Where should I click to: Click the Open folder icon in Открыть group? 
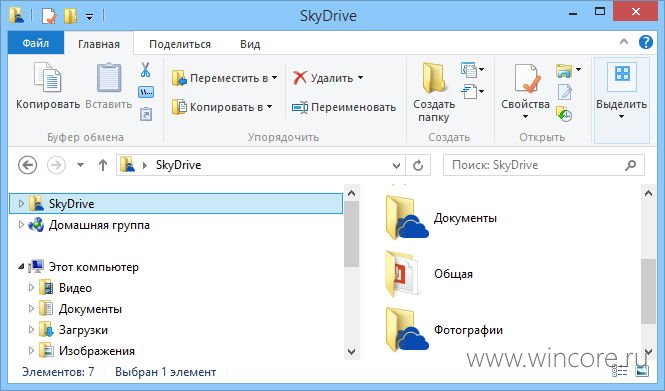click(564, 70)
